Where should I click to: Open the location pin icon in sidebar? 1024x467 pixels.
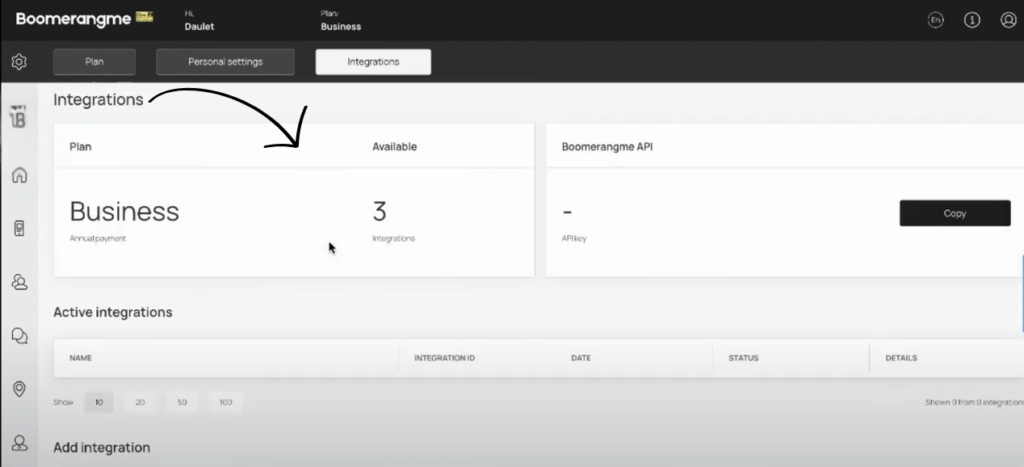(x=20, y=389)
